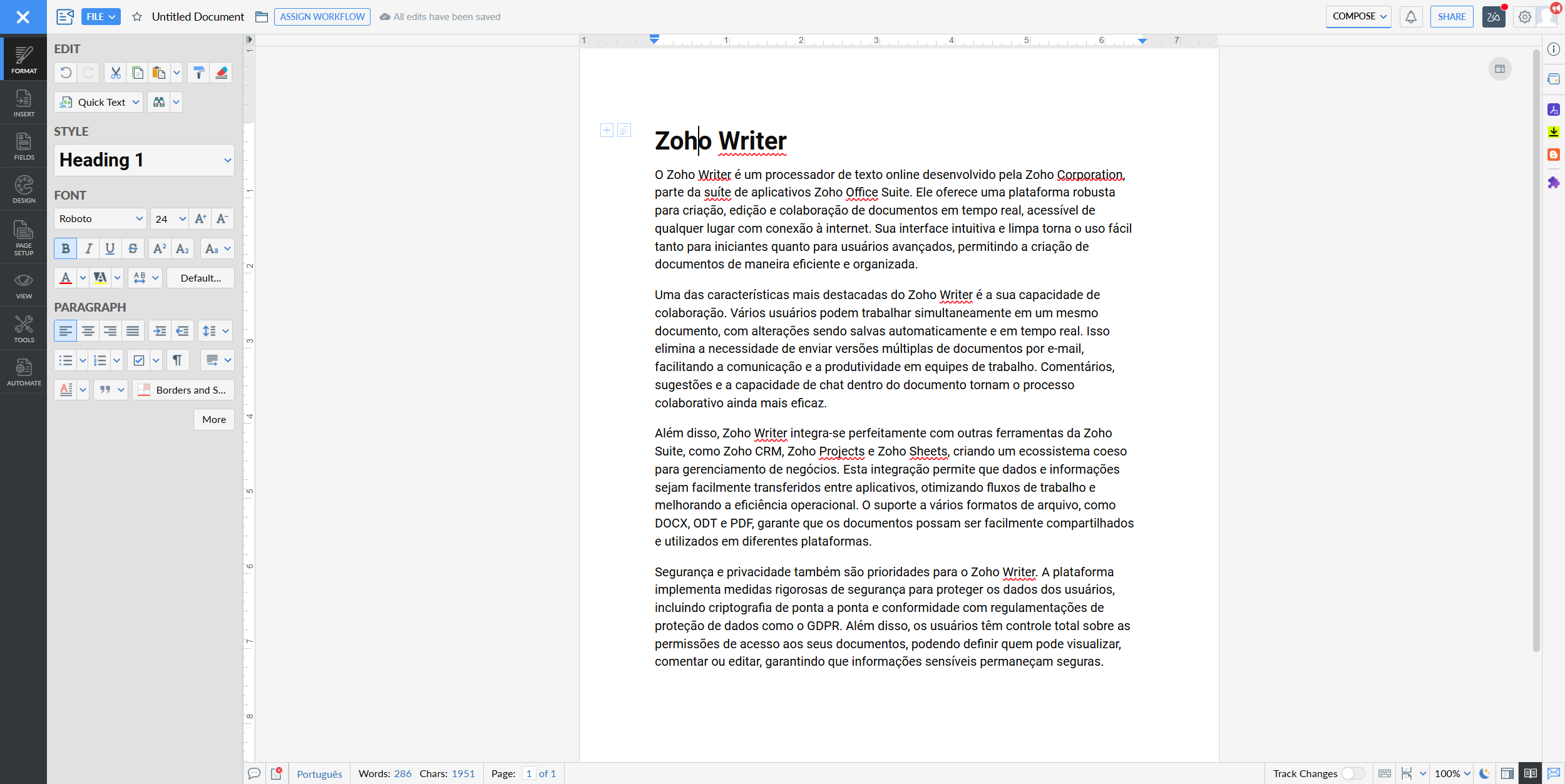Expand the change case Aa dropdown
Screen dimensions: 1565x784
click(x=218, y=248)
